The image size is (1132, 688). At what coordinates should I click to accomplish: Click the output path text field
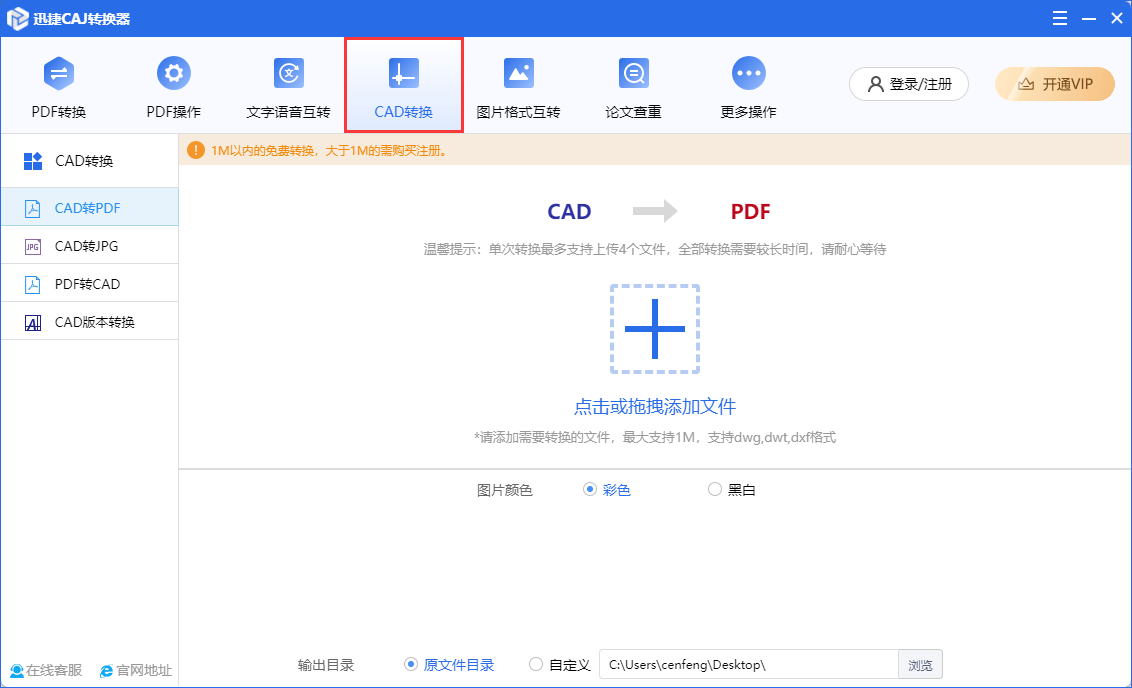pos(748,665)
